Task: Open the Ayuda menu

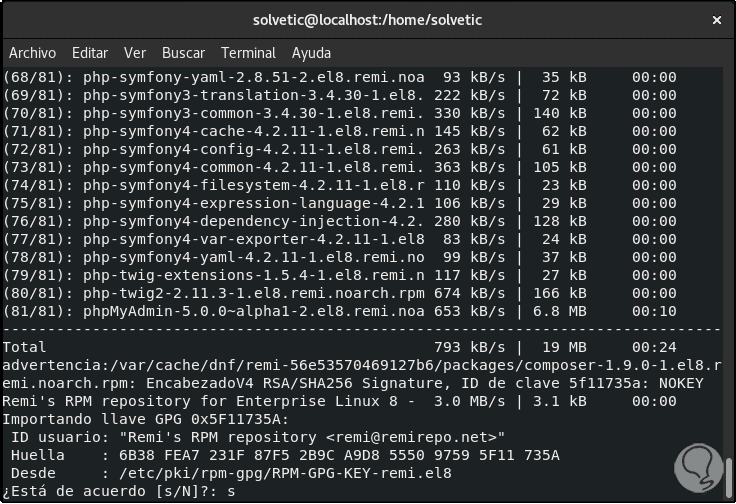Action: tap(311, 53)
